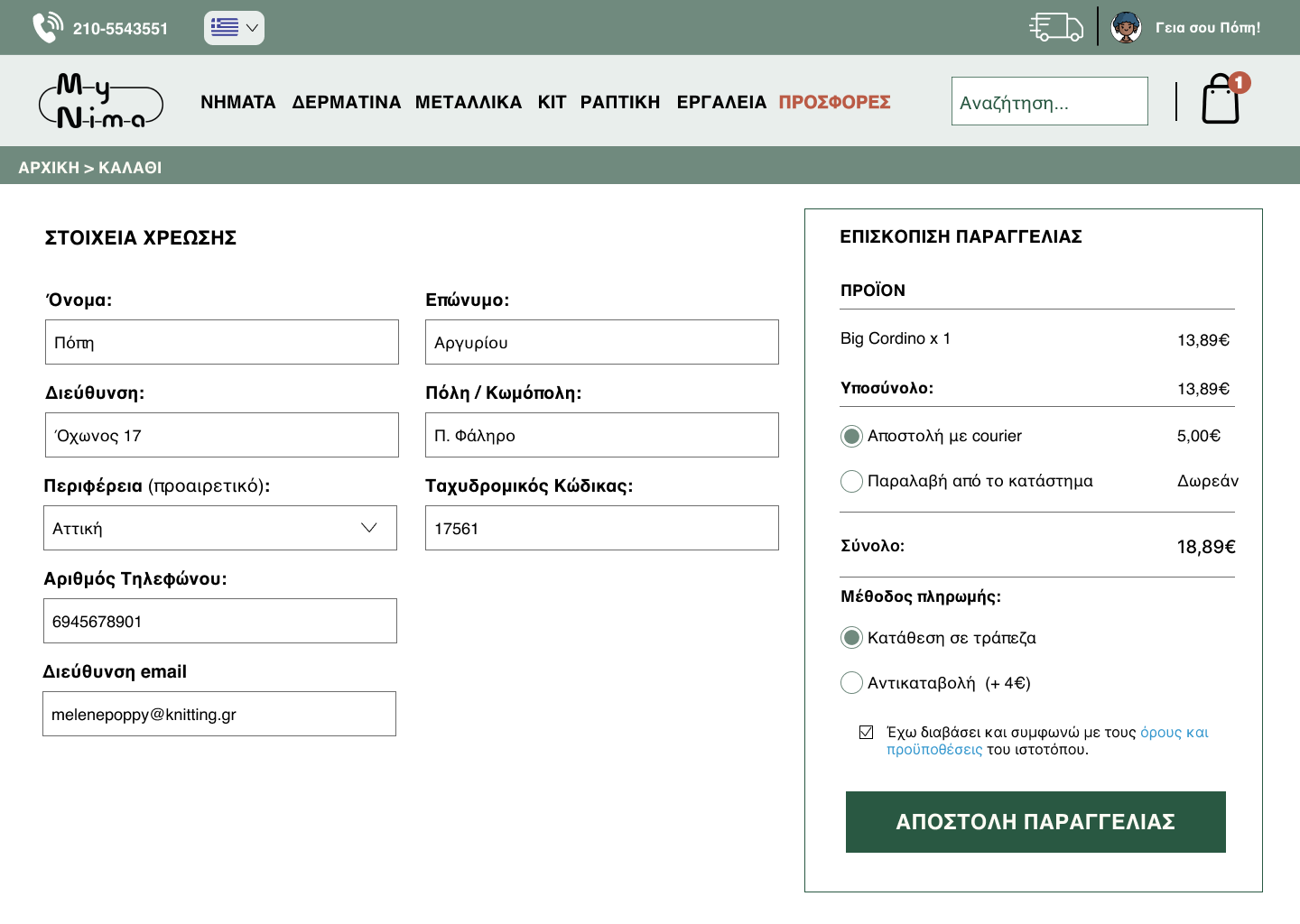Click the email address input field
This screenshot has height=924, width=1300.
pos(219,714)
